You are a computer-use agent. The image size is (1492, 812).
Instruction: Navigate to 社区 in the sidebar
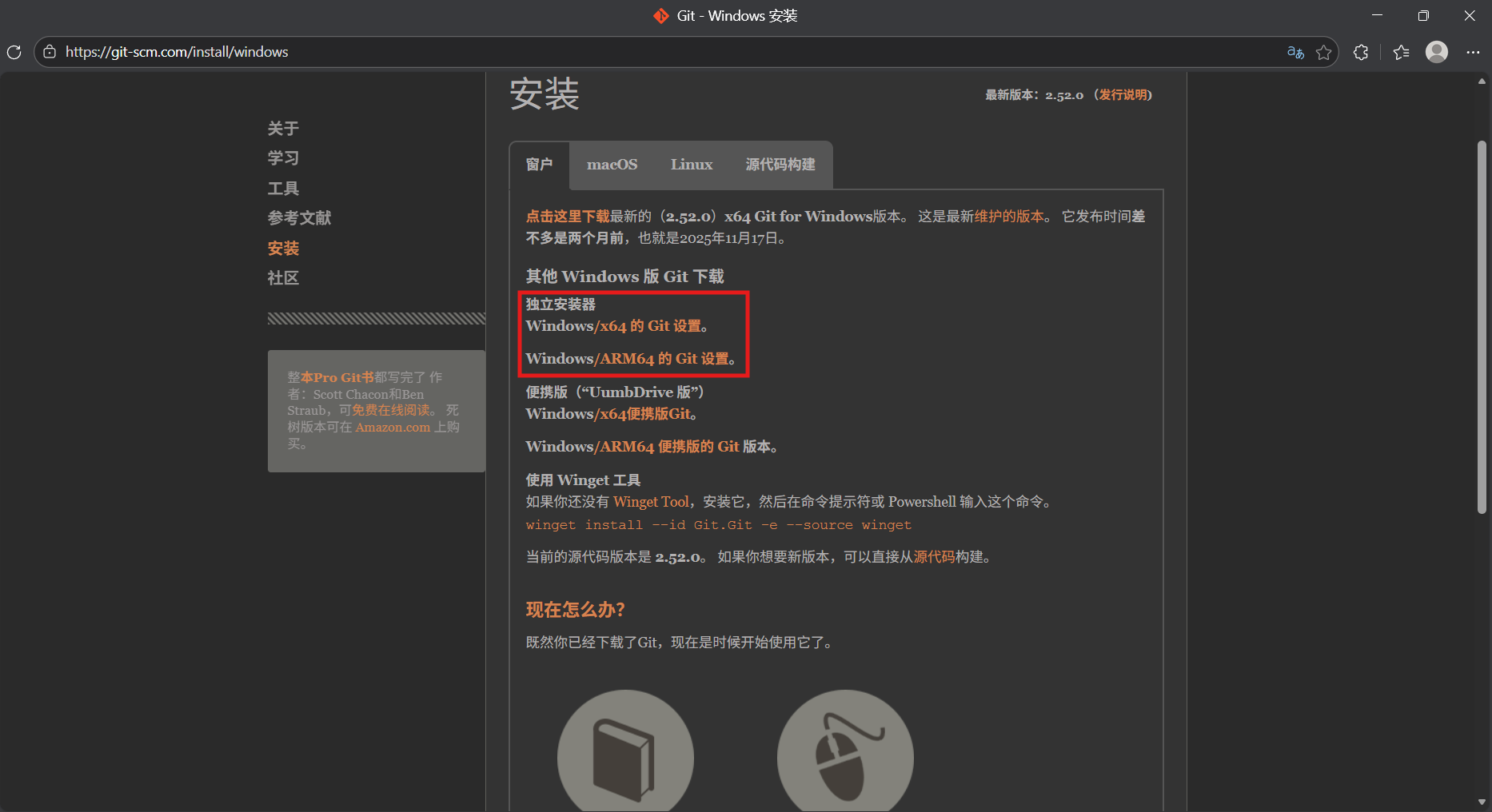[283, 277]
